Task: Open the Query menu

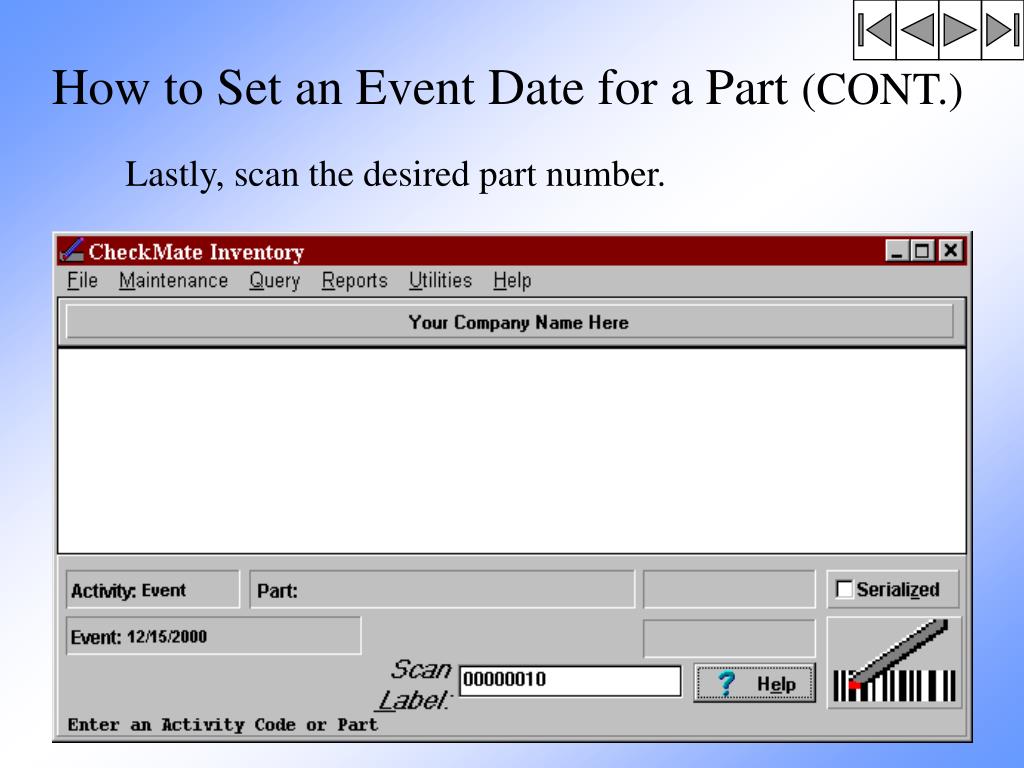Action: [274, 281]
